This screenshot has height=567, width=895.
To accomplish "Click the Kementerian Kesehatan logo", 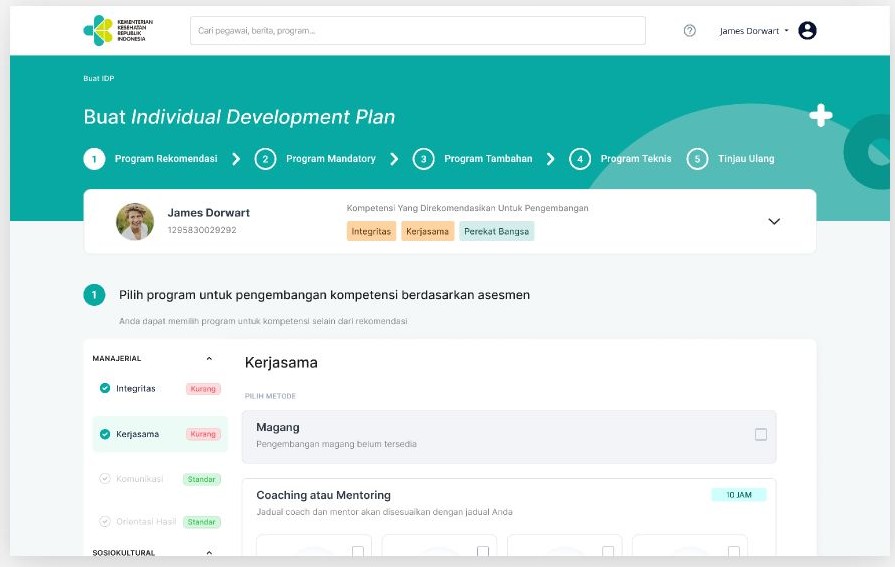I will click(x=118, y=30).
